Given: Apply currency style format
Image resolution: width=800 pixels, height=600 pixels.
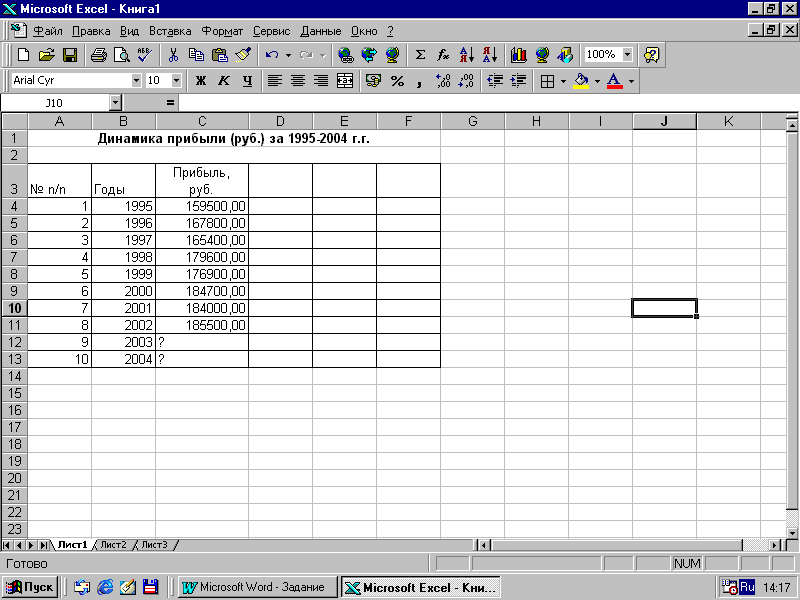Looking at the screenshot, I should [x=373, y=81].
